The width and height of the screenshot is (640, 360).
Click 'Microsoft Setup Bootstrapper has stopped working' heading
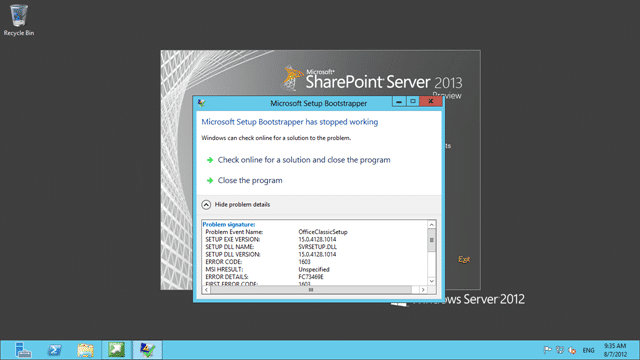(290, 122)
